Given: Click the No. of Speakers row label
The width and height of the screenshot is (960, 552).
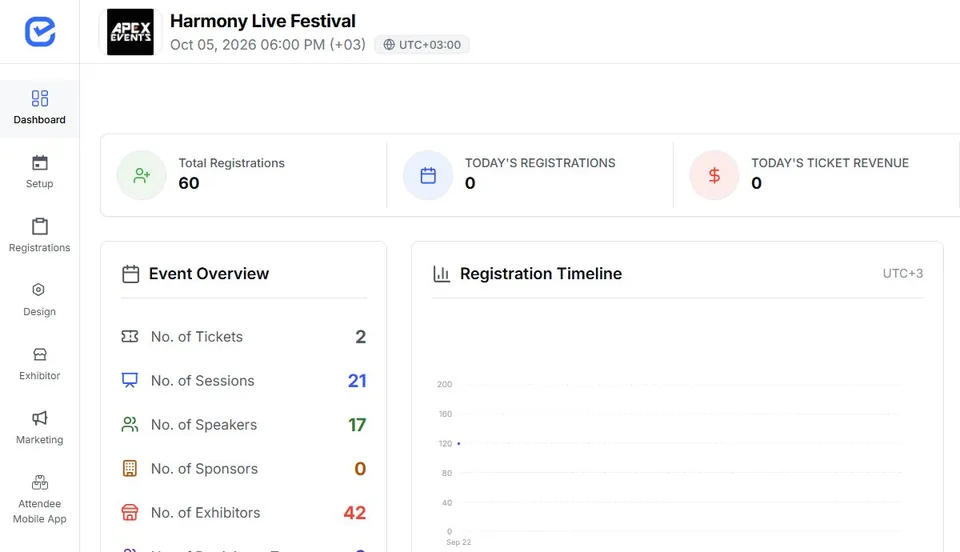Looking at the screenshot, I should point(204,425).
